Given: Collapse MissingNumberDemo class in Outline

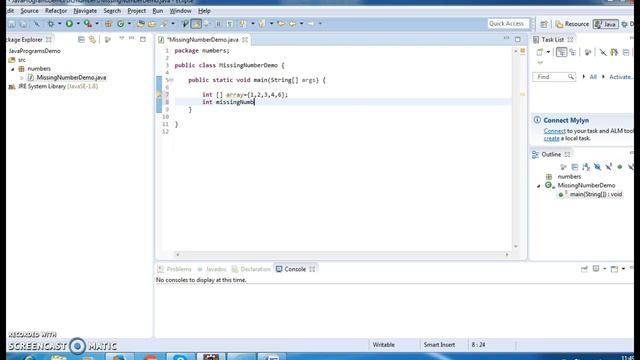Looking at the screenshot, I should [x=539, y=186].
